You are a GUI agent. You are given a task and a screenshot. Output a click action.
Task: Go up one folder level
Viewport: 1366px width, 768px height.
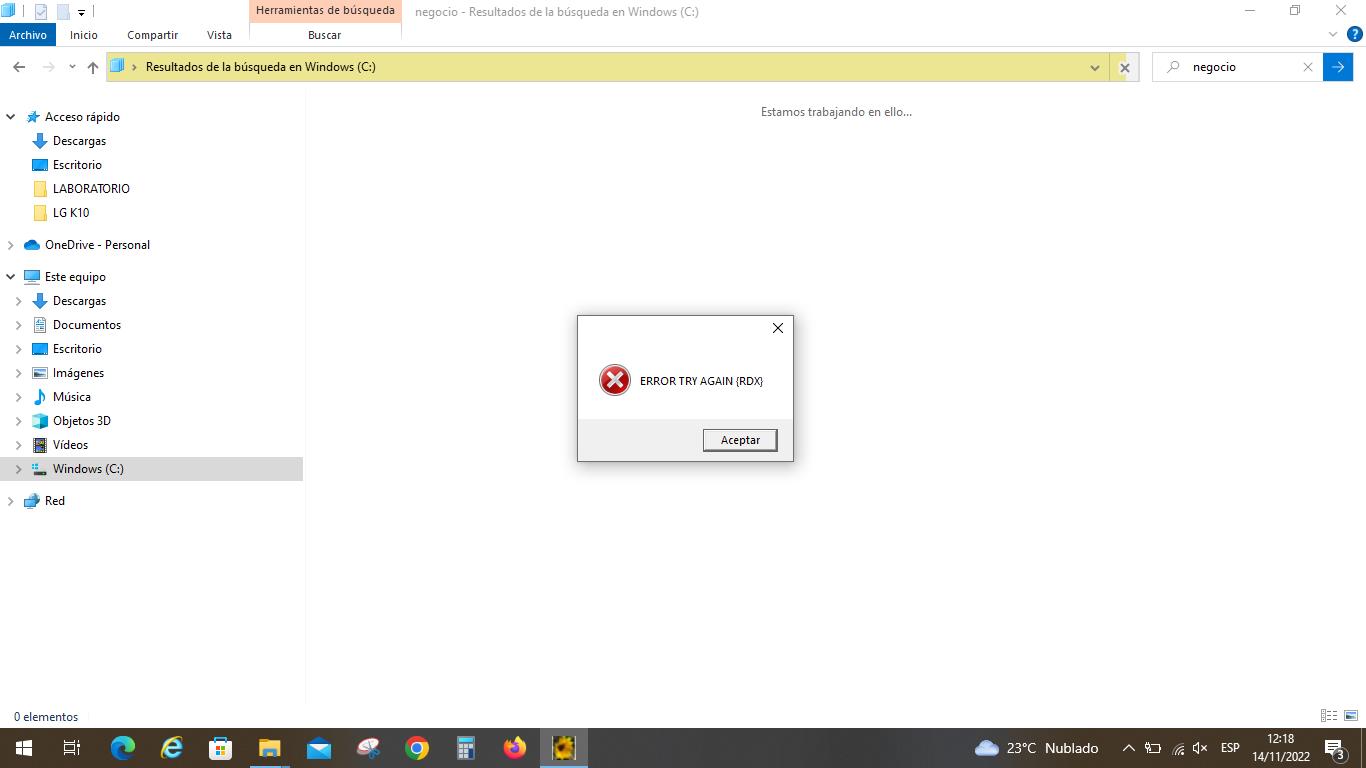tap(93, 67)
